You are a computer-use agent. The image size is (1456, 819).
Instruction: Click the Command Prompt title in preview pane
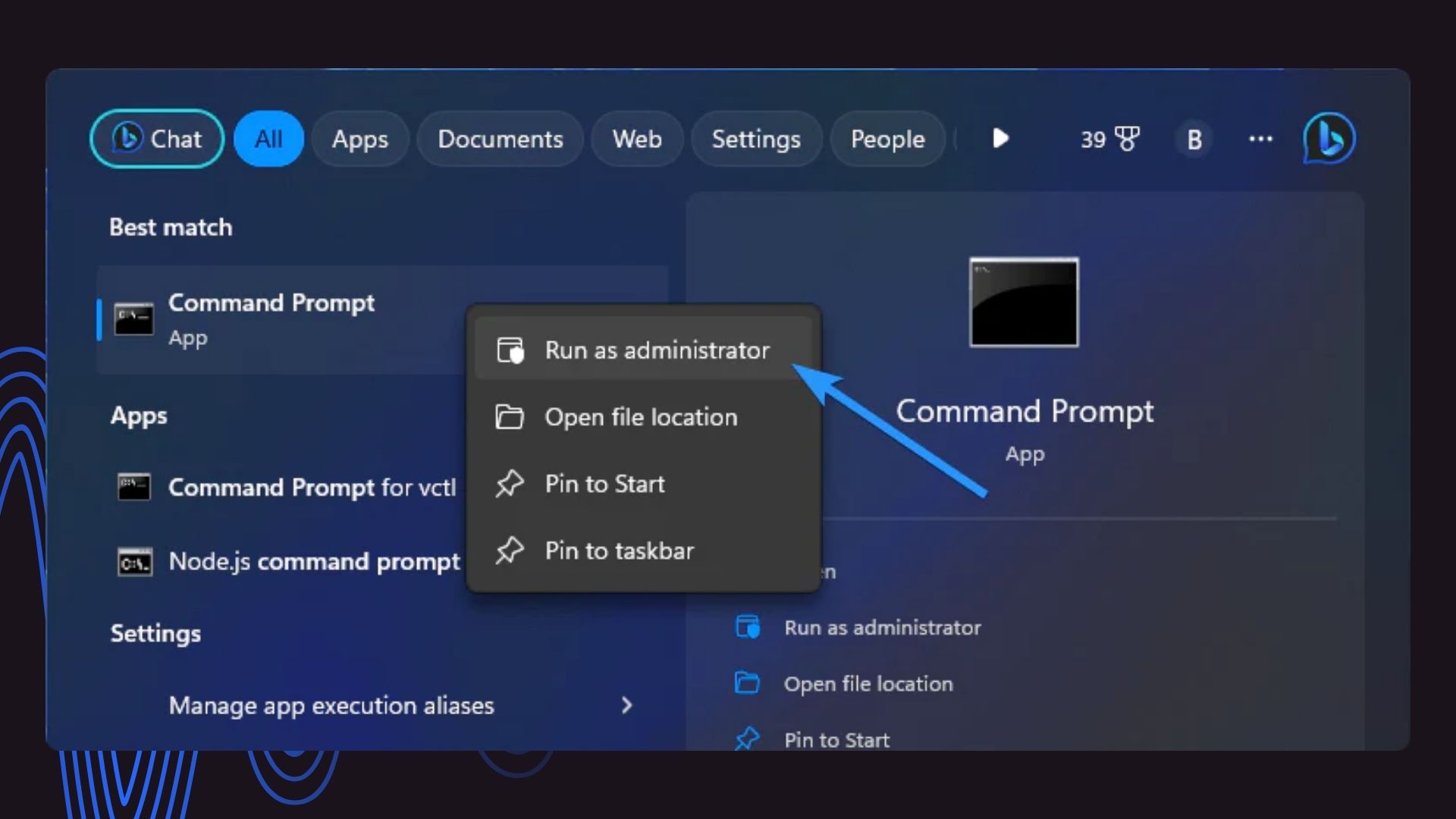(1025, 411)
